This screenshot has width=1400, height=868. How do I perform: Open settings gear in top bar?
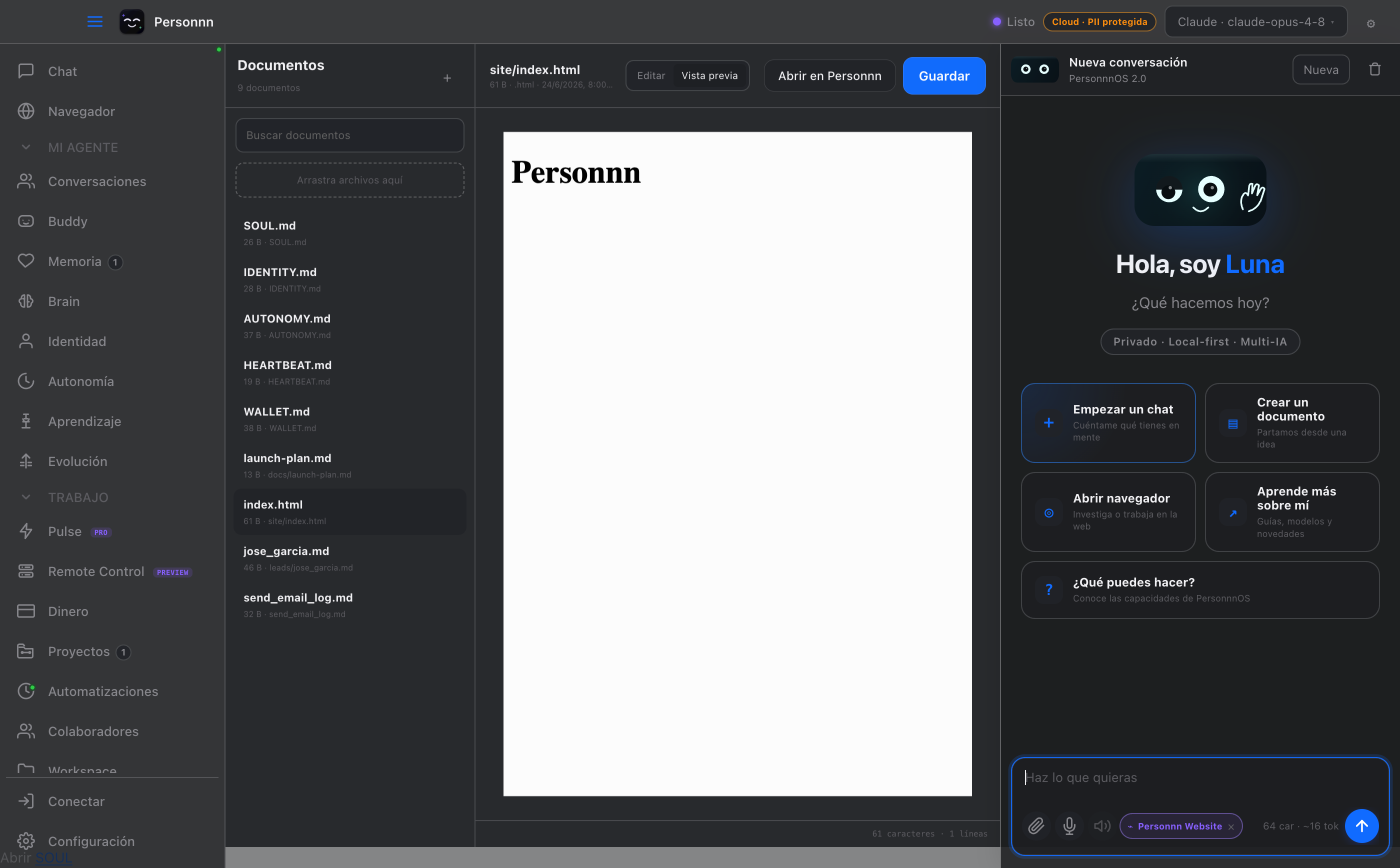(1370, 23)
